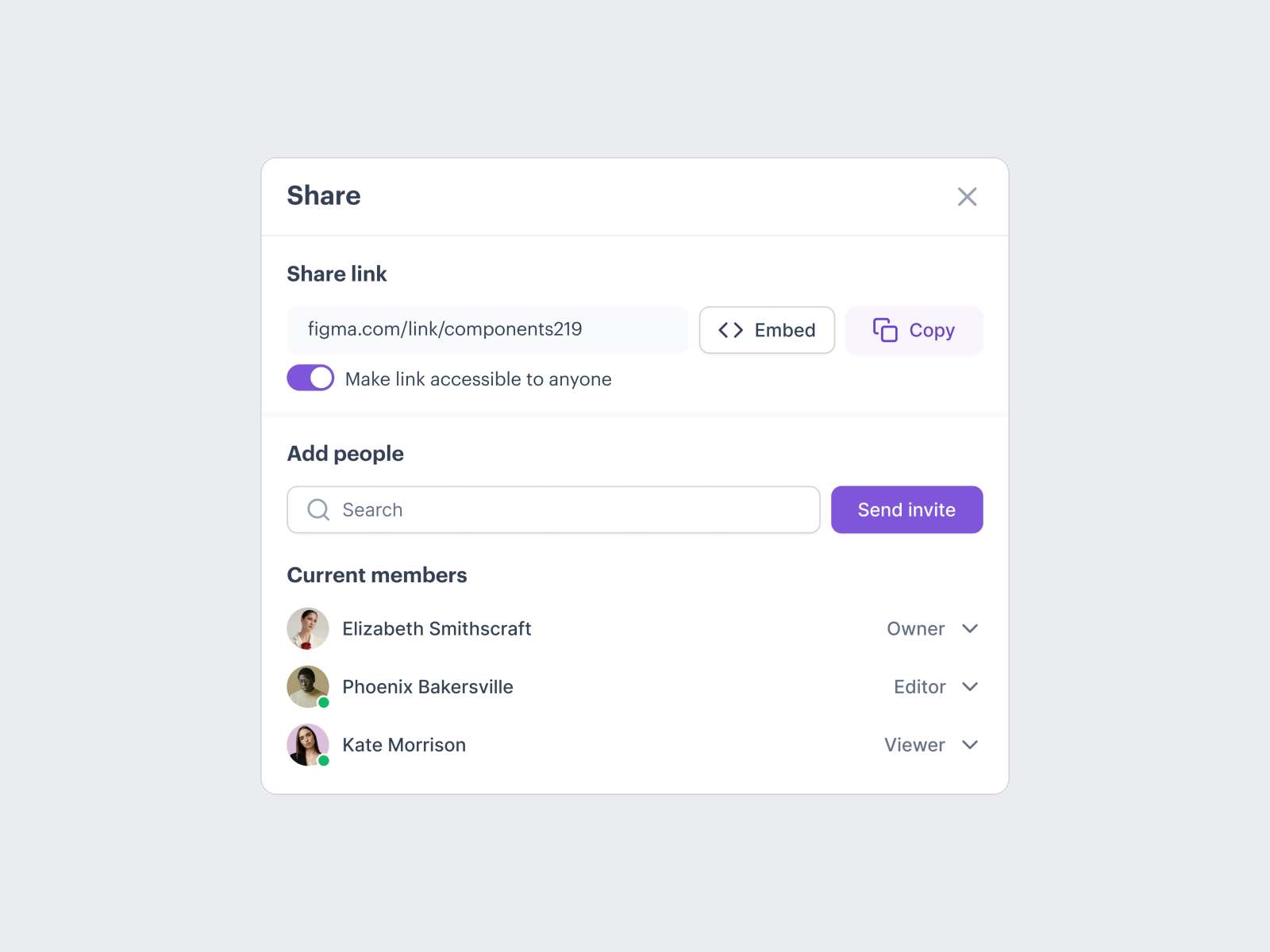Click the Copy link icon
The width and height of the screenshot is (1270, 952).
pyautogui.click(x=883, y=330)
